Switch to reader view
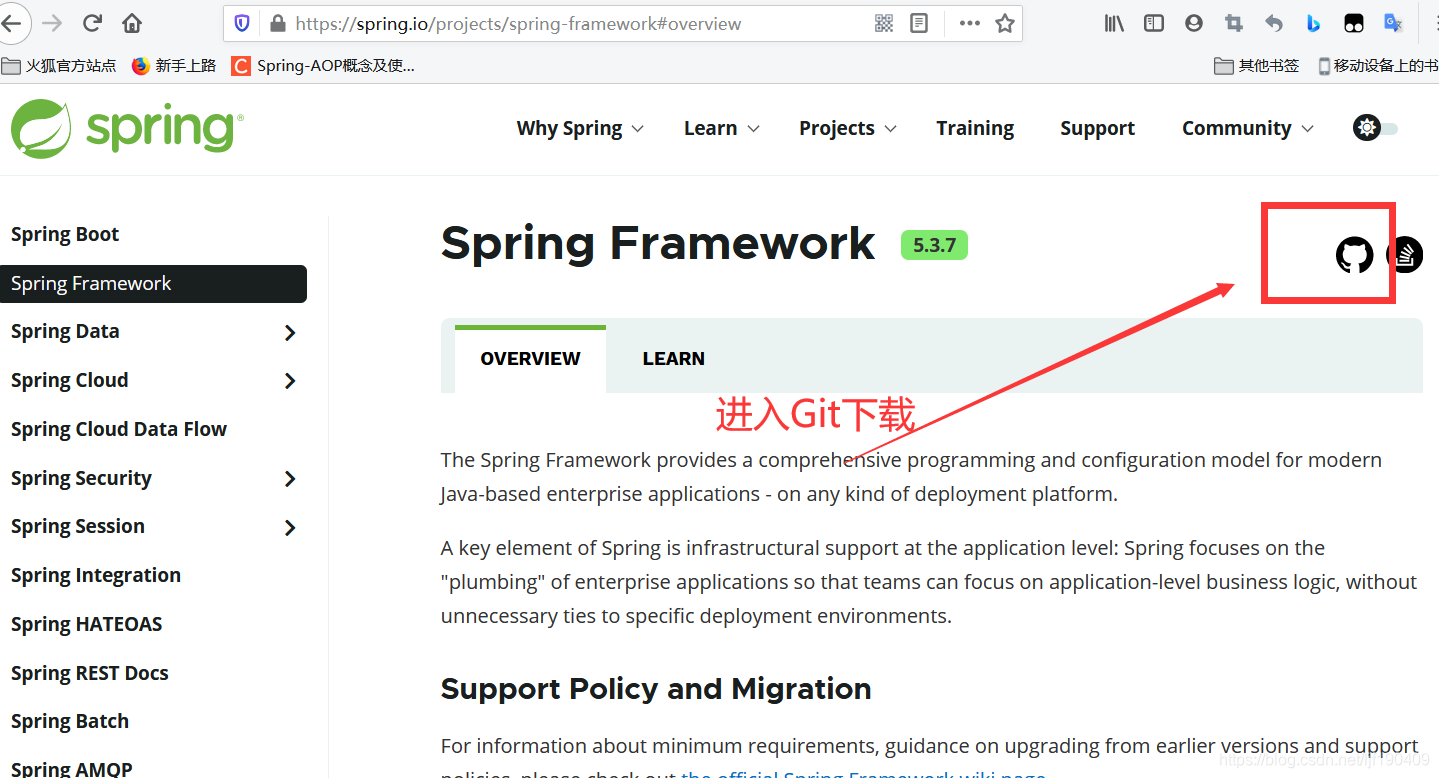The width and height of the screenshot is (1439, 778). (x=919, y=23)
